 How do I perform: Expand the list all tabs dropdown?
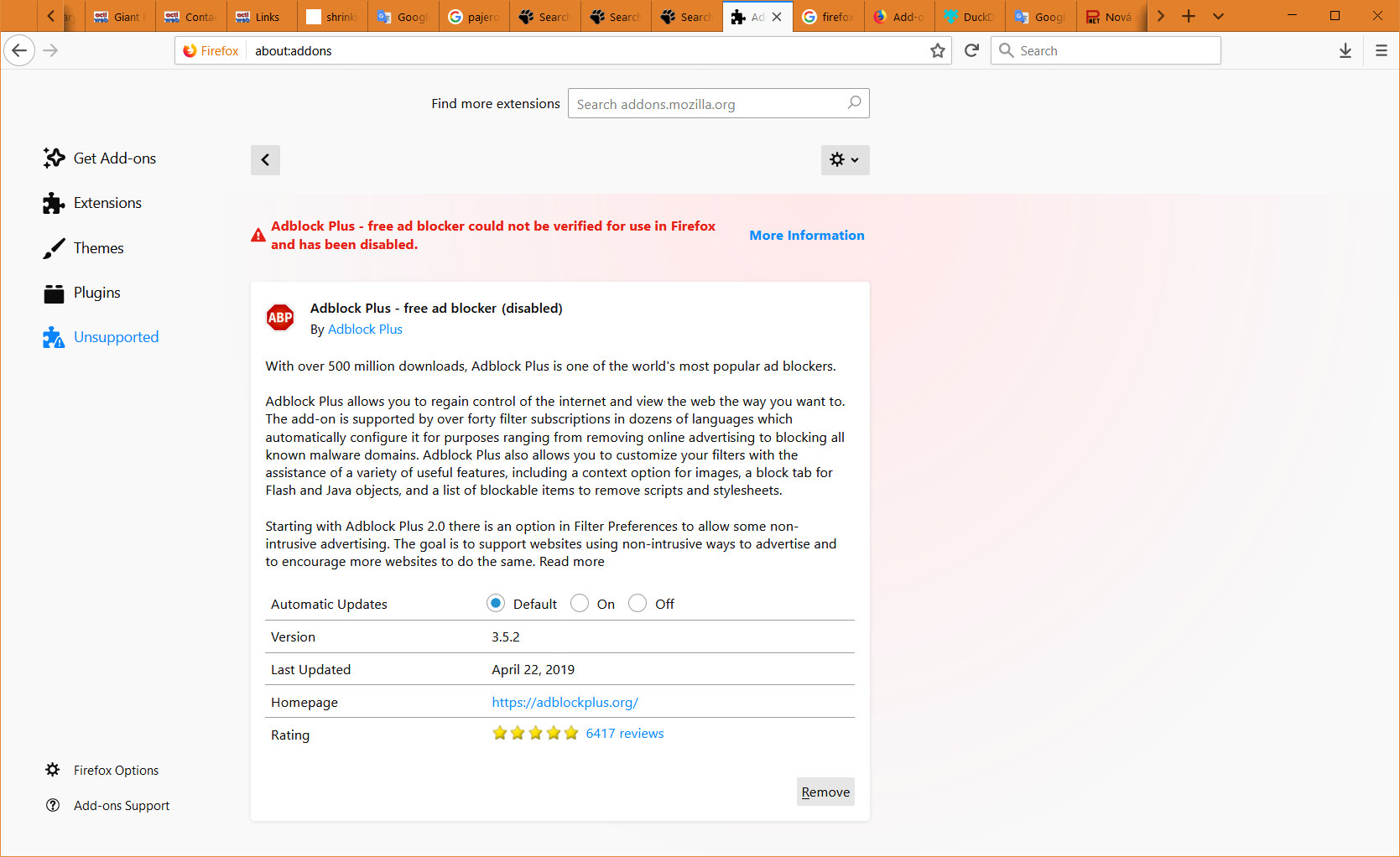click(1219, 16)
